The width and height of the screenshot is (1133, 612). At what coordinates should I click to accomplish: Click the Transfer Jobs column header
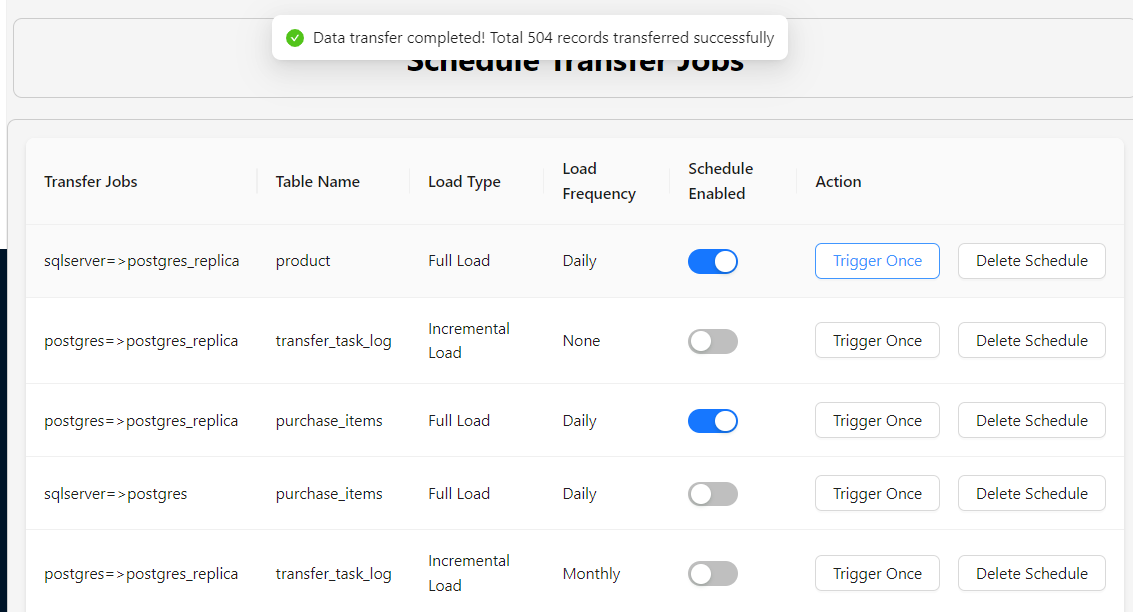[x=91, y=182]
